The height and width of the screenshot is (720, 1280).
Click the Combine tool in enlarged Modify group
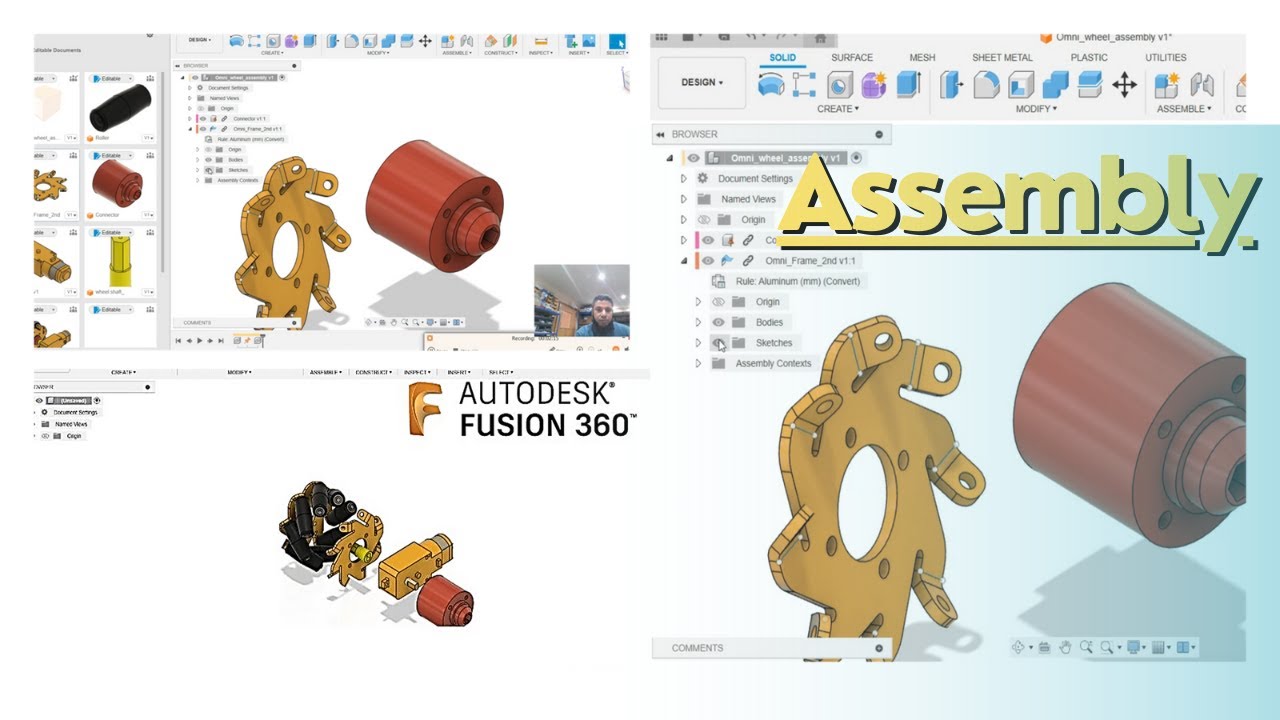pos(1055,85)
